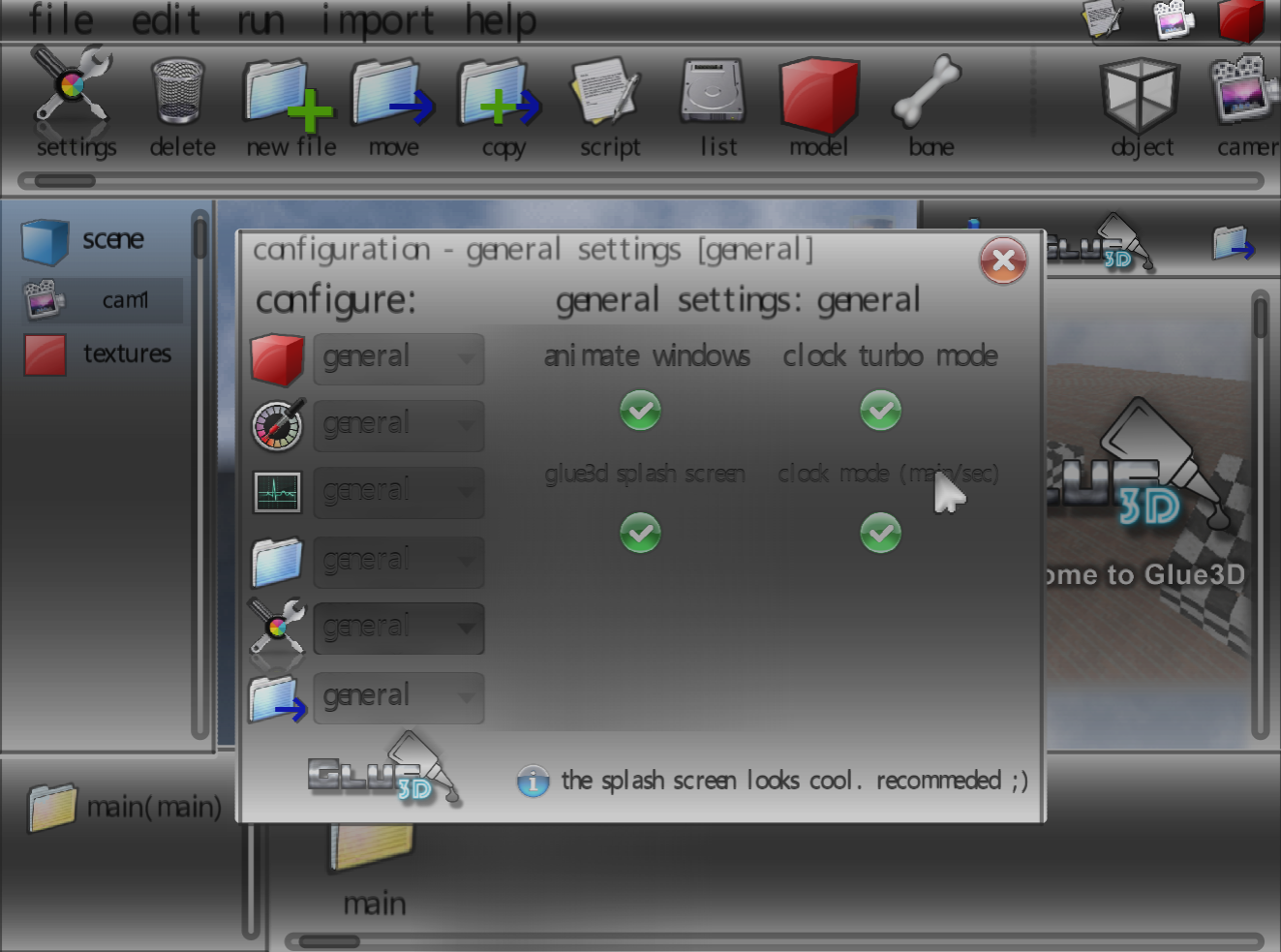Click the 'general settings: general' heading
The height and width of the screenshot is (952, 1281).
(x=738, y=301)
